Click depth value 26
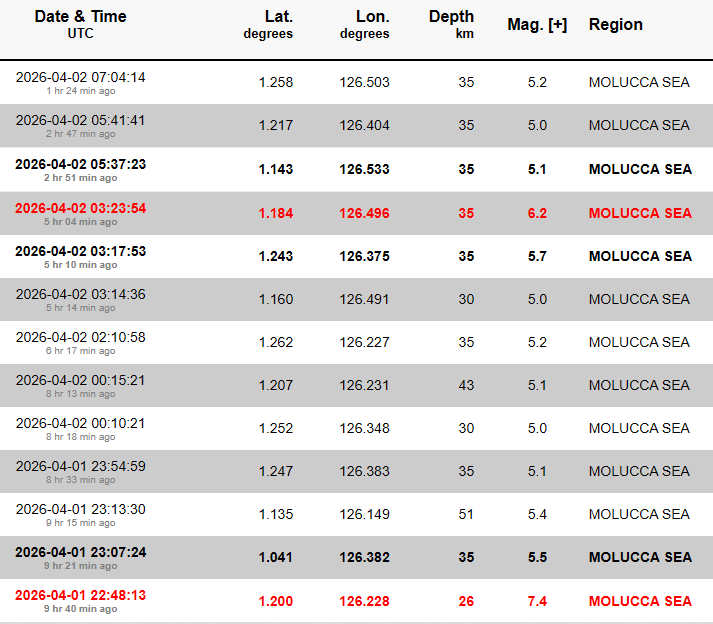713x624 pixels. pyautogui.click(x=466, y=601)
